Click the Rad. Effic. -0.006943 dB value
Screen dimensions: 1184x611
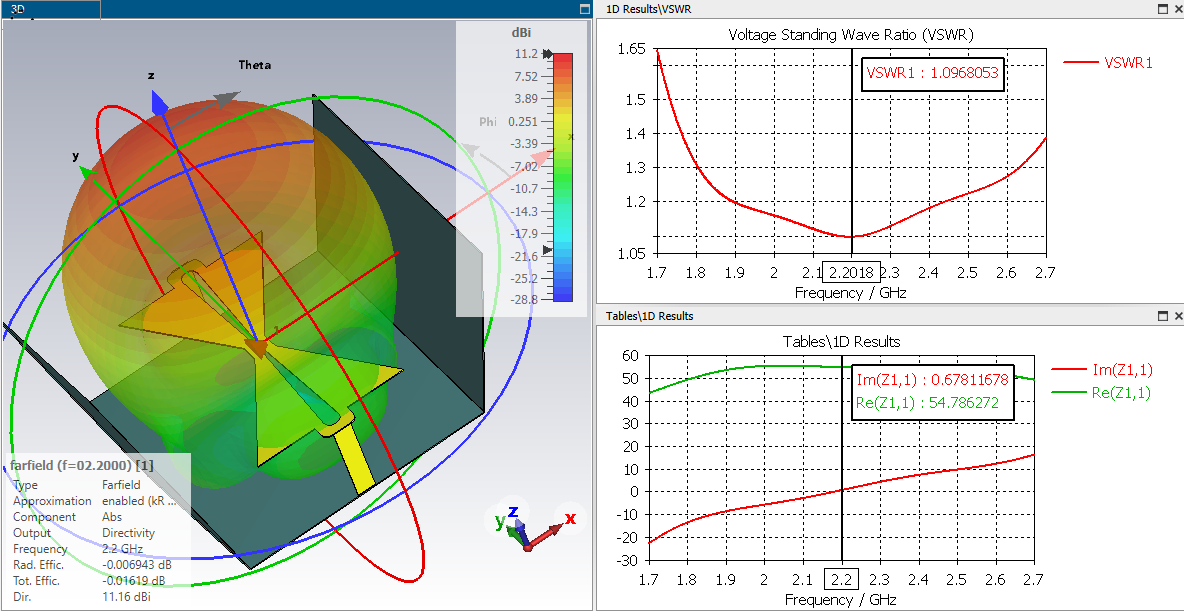[136, 565]
